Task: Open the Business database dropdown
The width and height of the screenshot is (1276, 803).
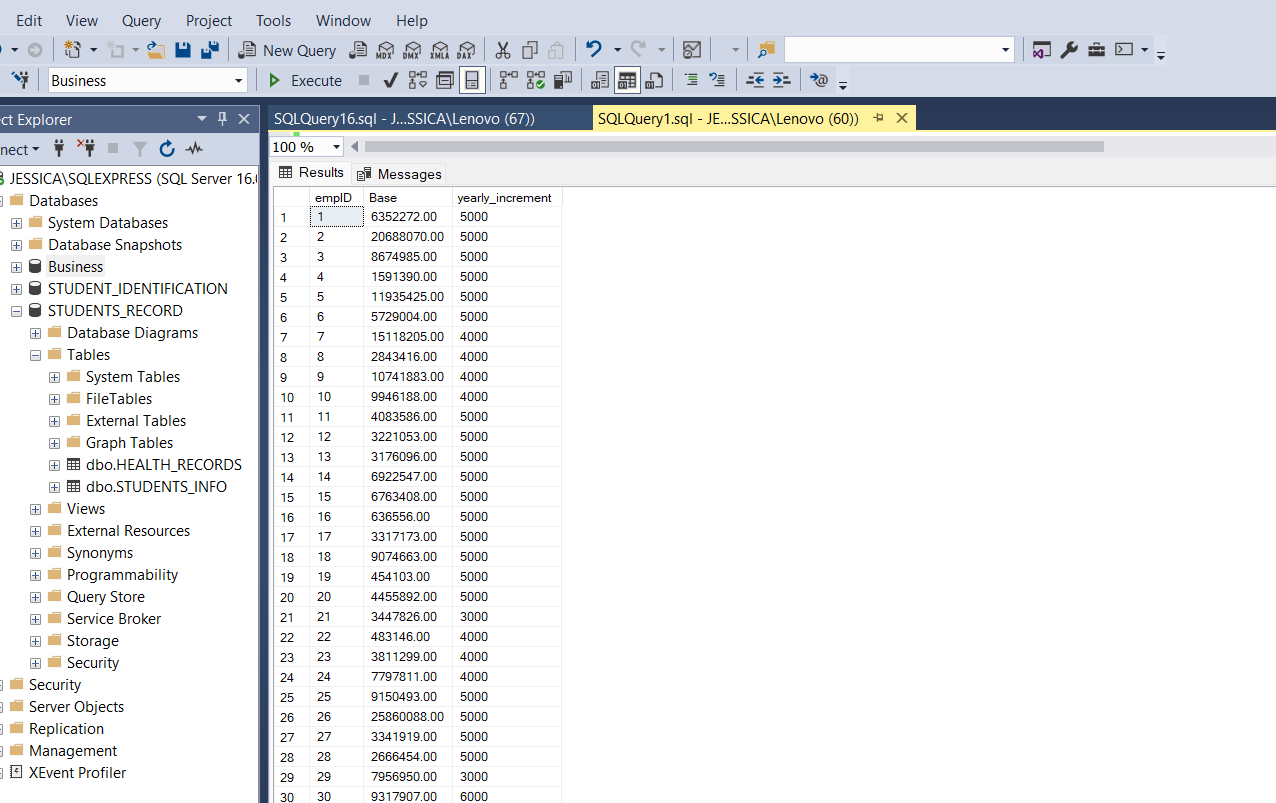Action: (x=238, y=80)
